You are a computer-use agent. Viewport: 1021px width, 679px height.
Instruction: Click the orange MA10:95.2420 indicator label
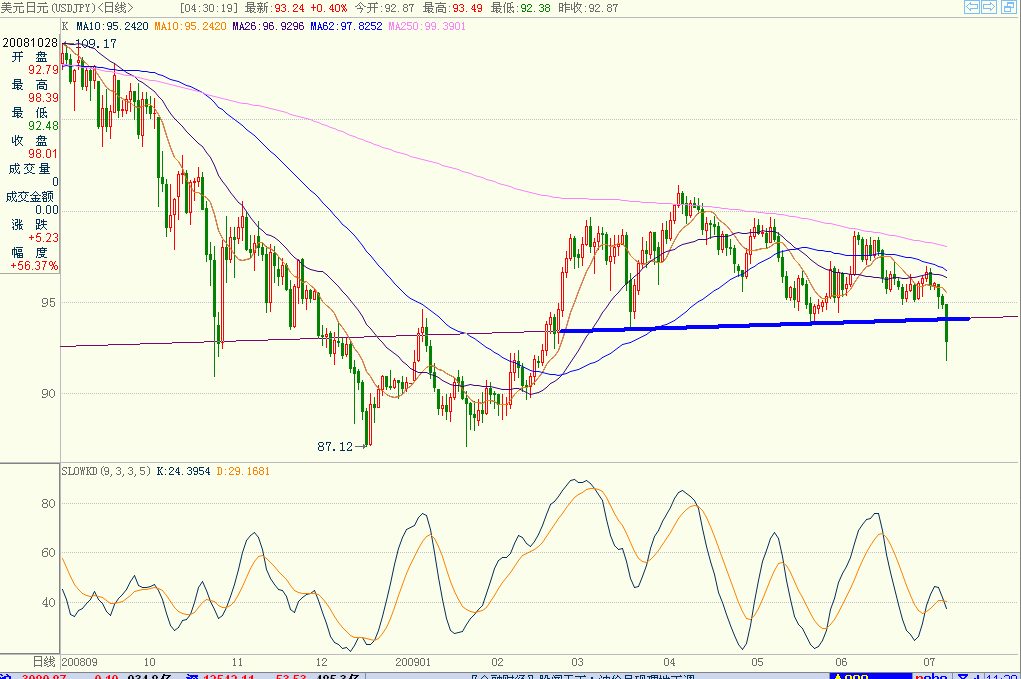190,27
